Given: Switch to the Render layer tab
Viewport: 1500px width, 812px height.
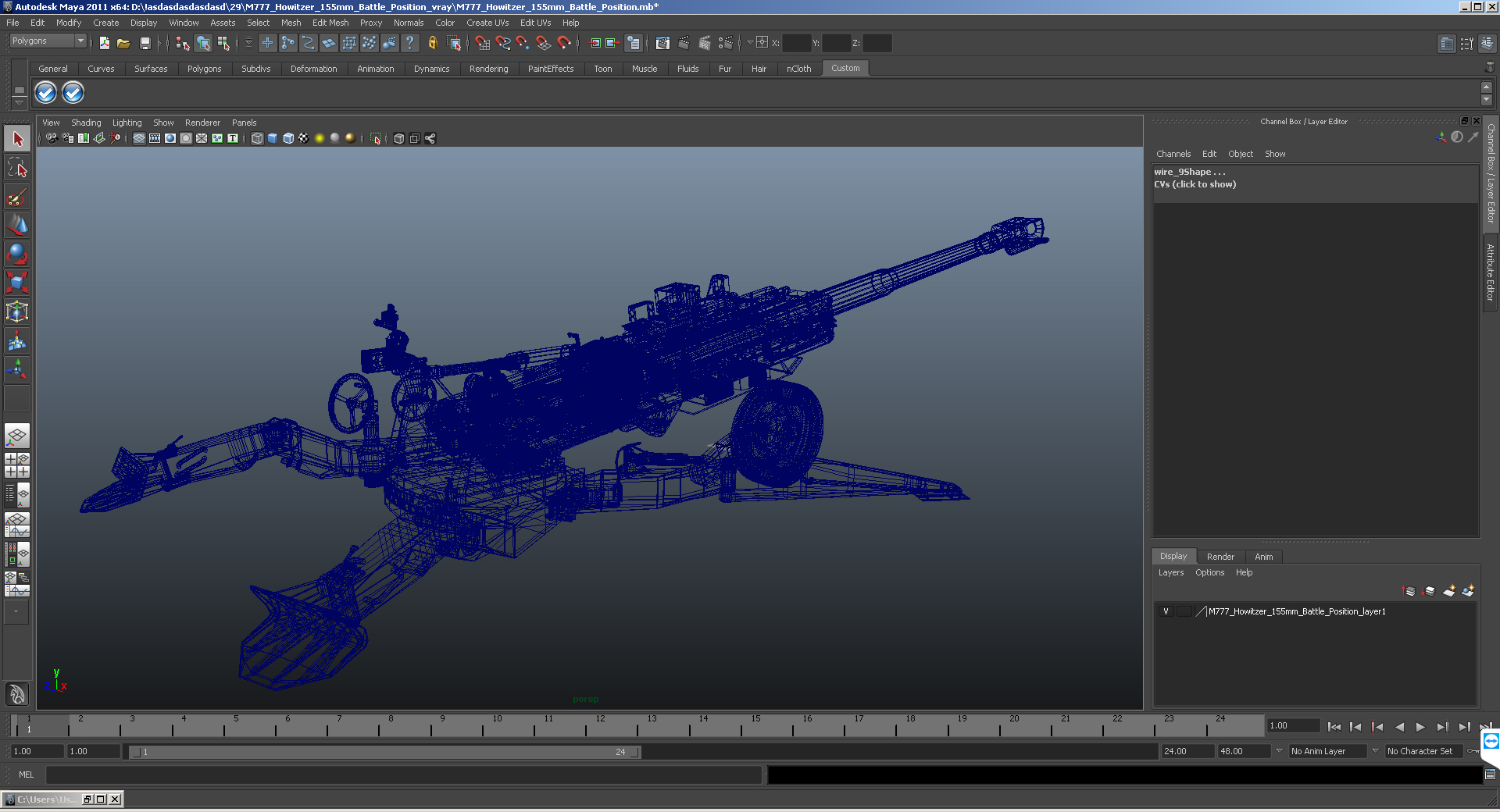Looking at the screenshot, I should pyautogui.click(x=1220, y=557).
